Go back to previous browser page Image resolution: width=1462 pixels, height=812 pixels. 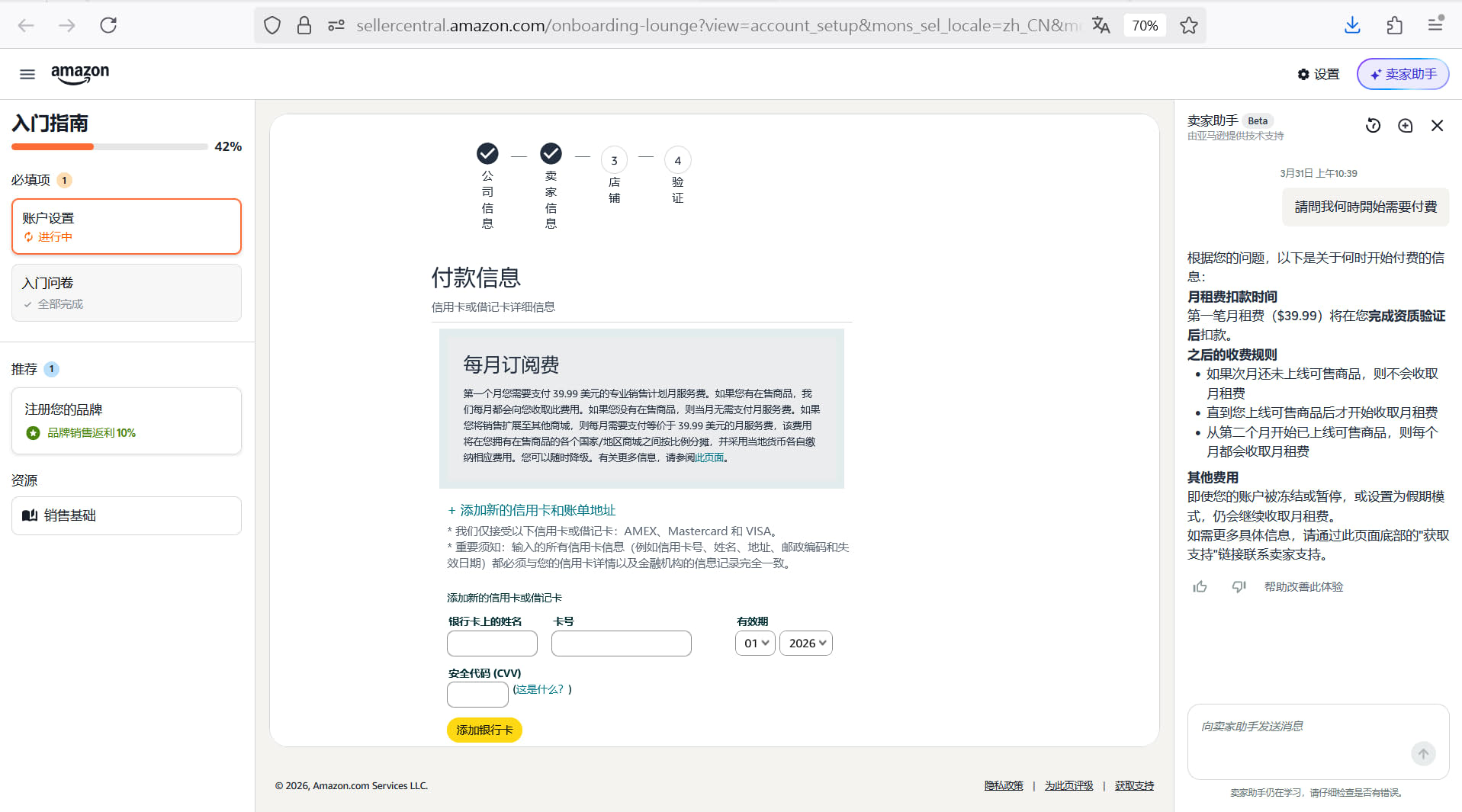[x=26, y=25]
